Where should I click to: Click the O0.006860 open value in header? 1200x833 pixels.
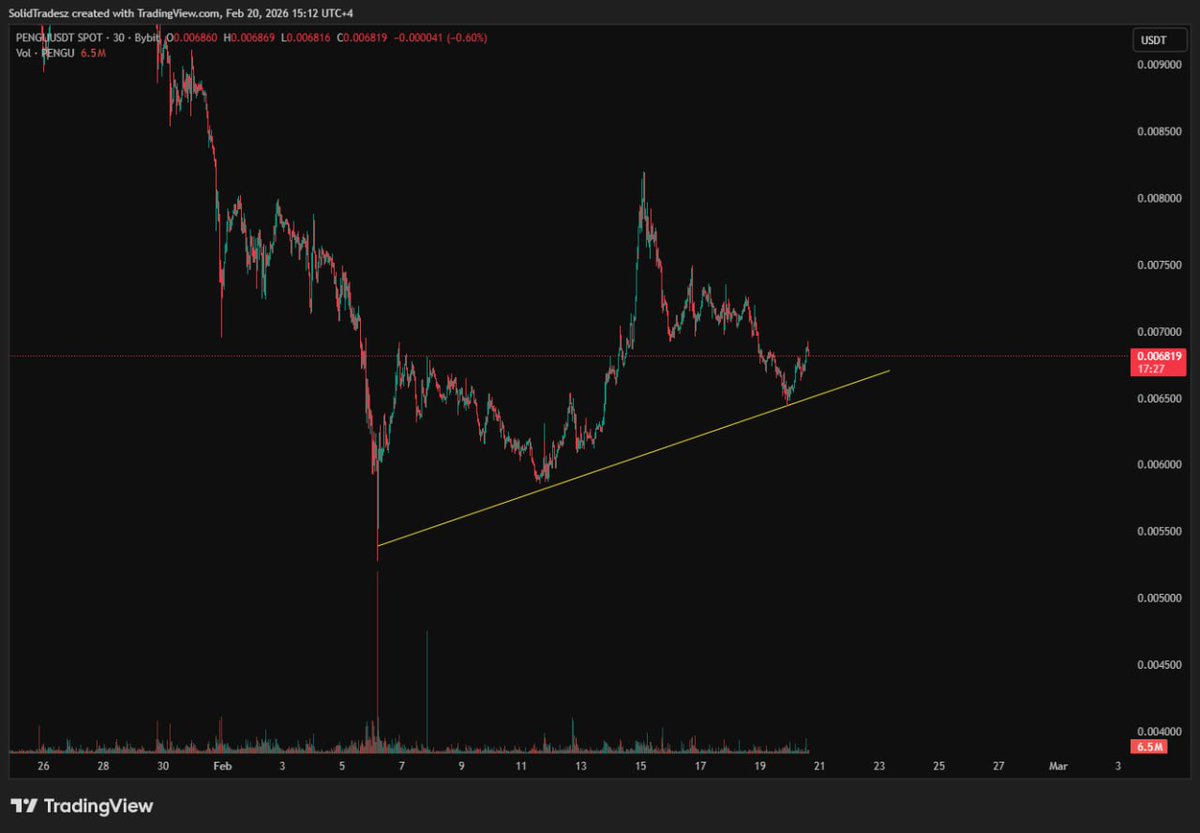(x=193, y=38)
